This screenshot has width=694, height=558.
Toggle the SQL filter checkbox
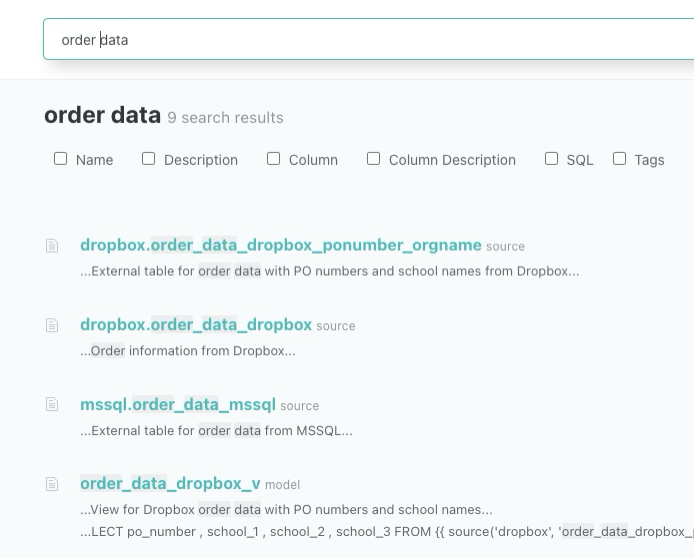point(551,158)
